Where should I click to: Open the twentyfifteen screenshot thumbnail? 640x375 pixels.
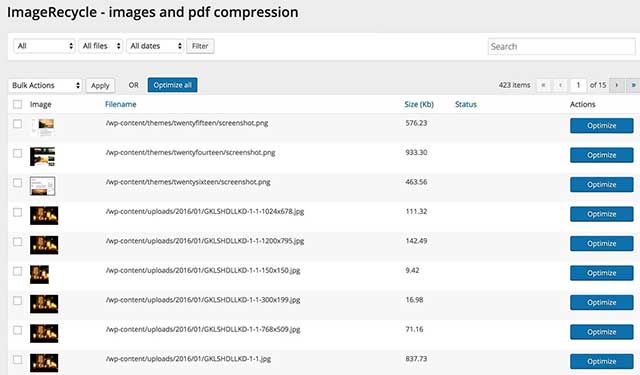click(43, 128)
